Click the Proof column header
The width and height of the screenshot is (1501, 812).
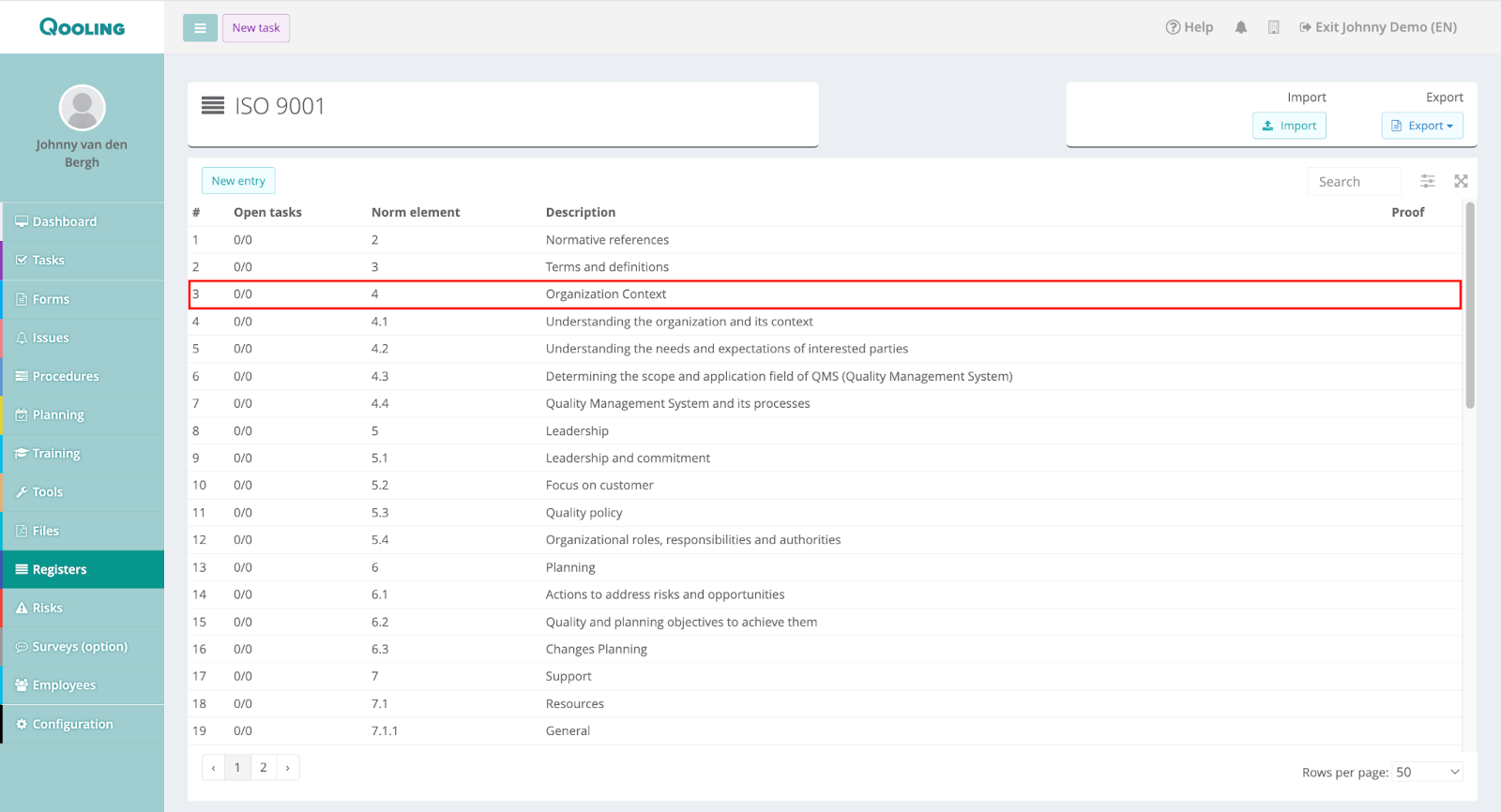click(1407, 212)
